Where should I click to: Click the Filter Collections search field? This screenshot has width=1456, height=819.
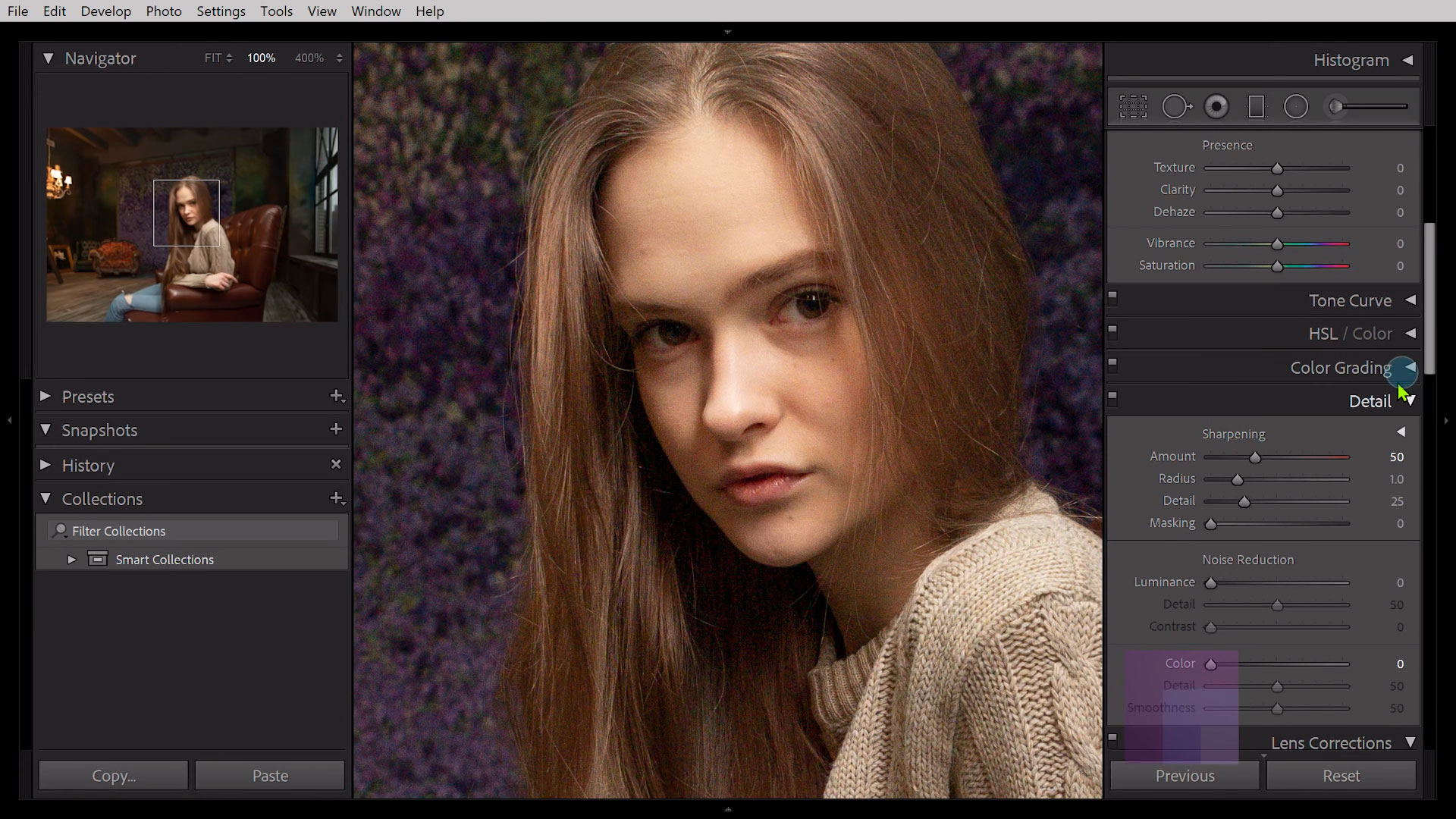[193, 531]
